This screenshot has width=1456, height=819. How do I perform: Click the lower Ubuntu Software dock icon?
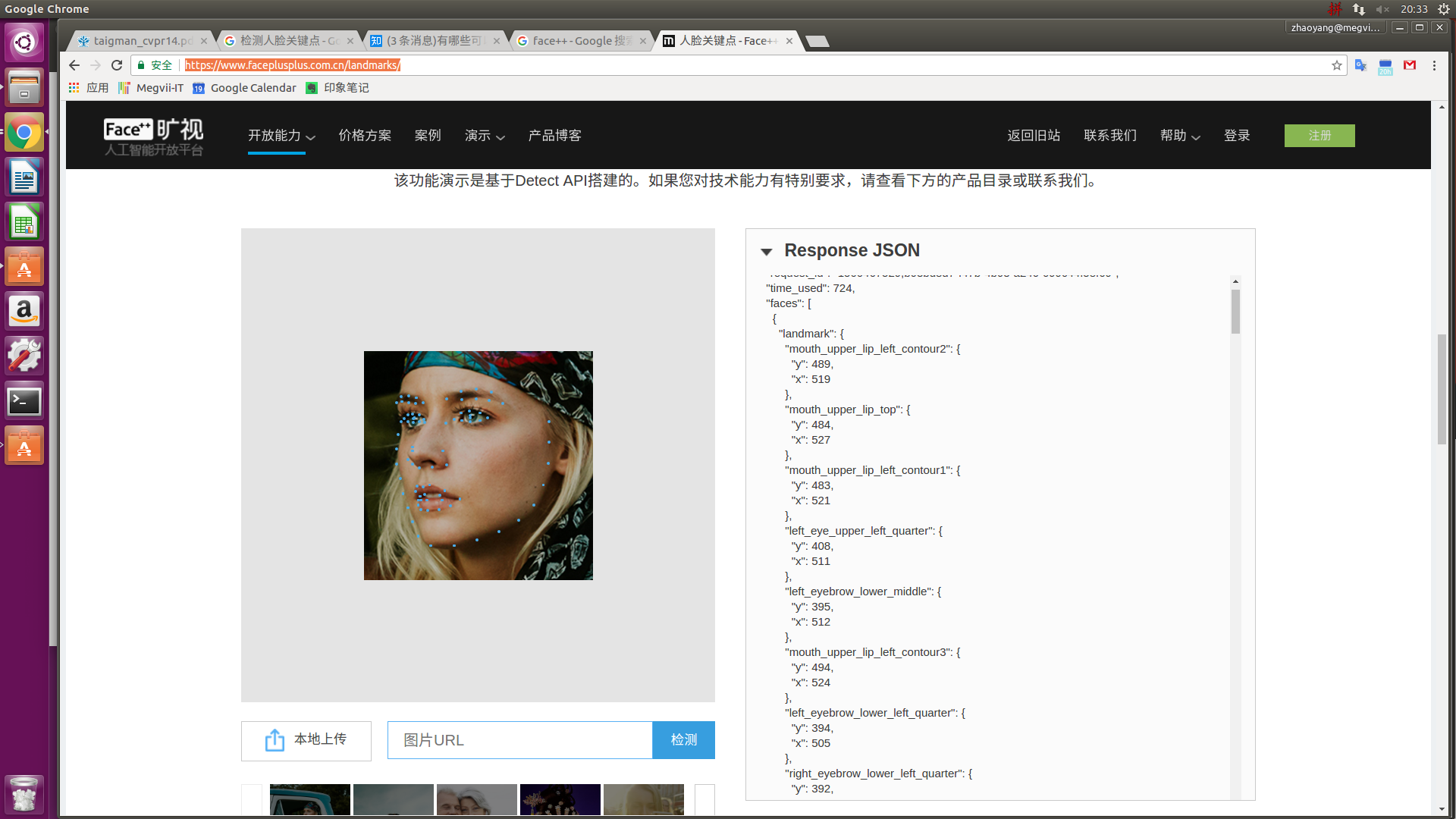(24, 446)
